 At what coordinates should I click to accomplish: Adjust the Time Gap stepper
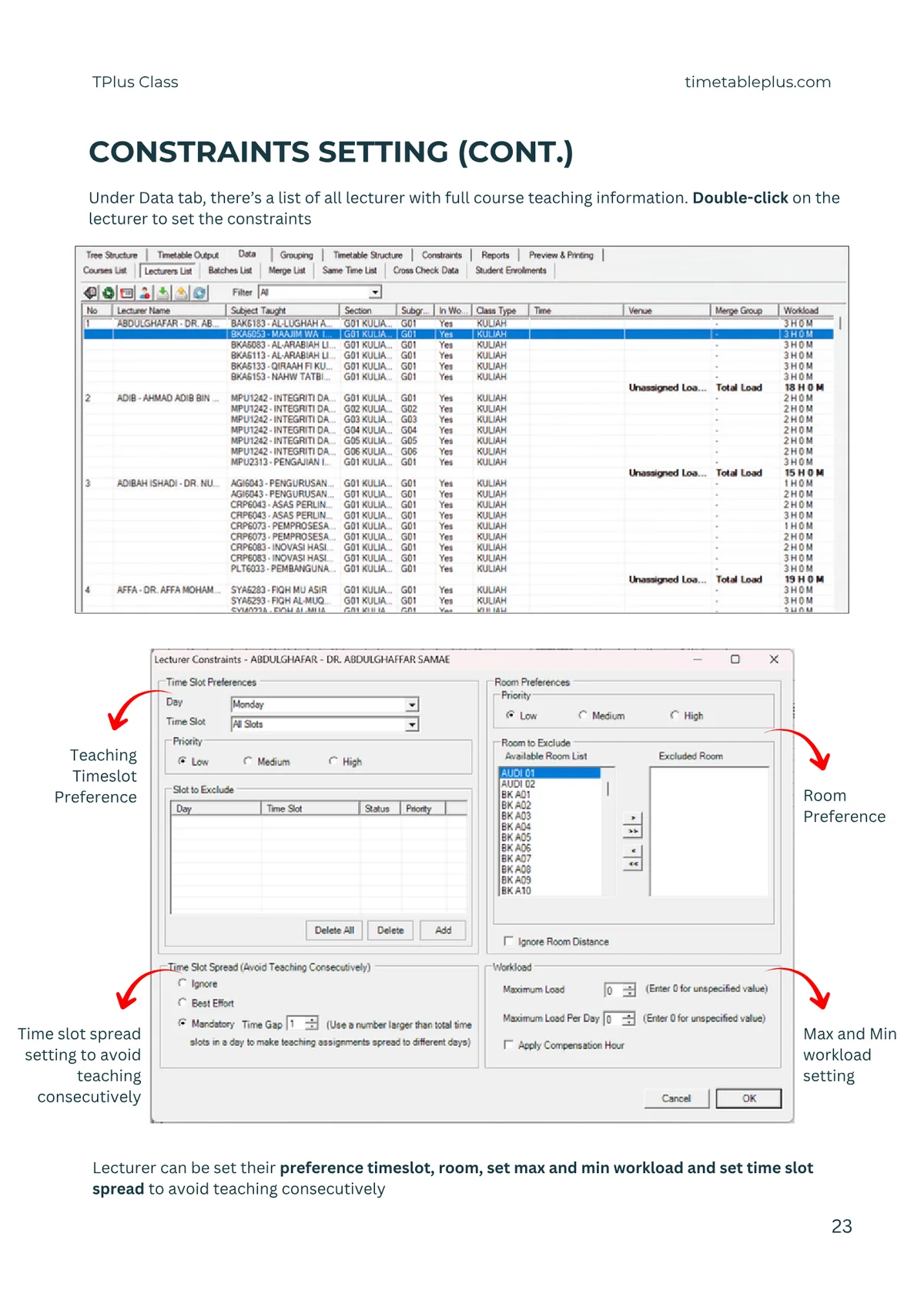coord(312,1024)
